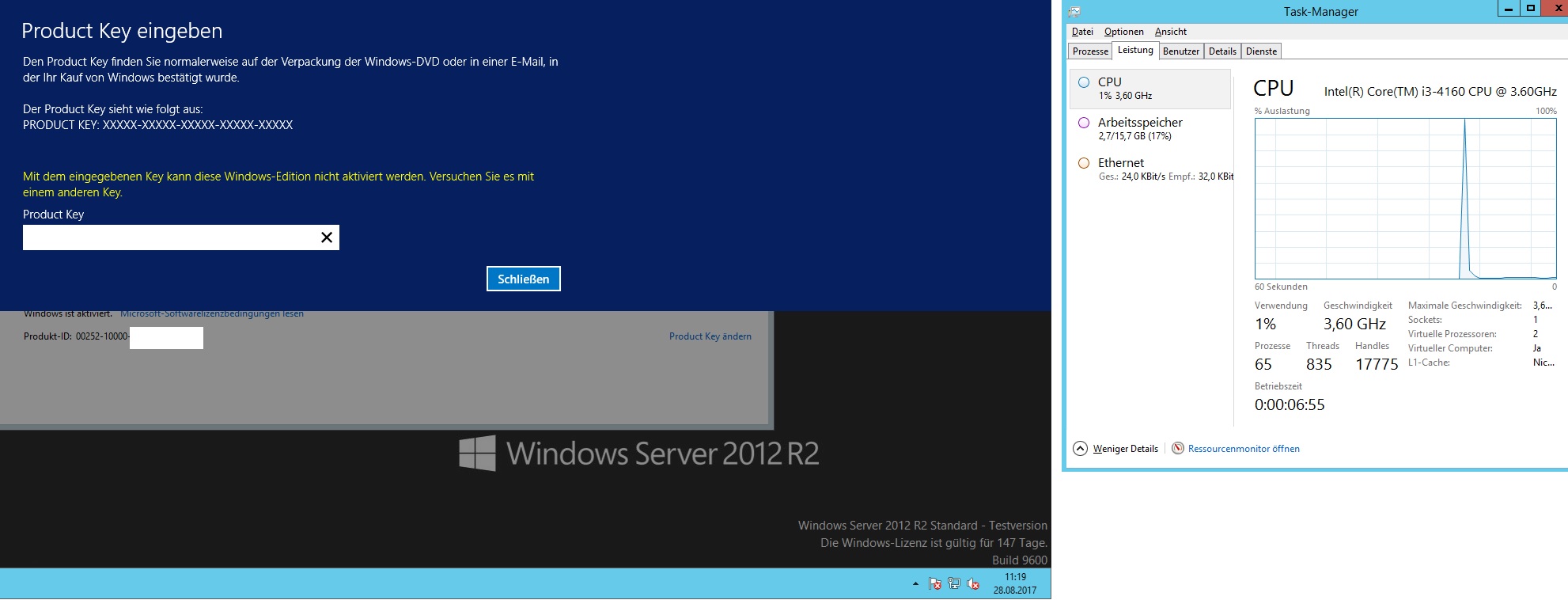
Task: Select the Ethernet performance entry
Action: click(1150, 169)
